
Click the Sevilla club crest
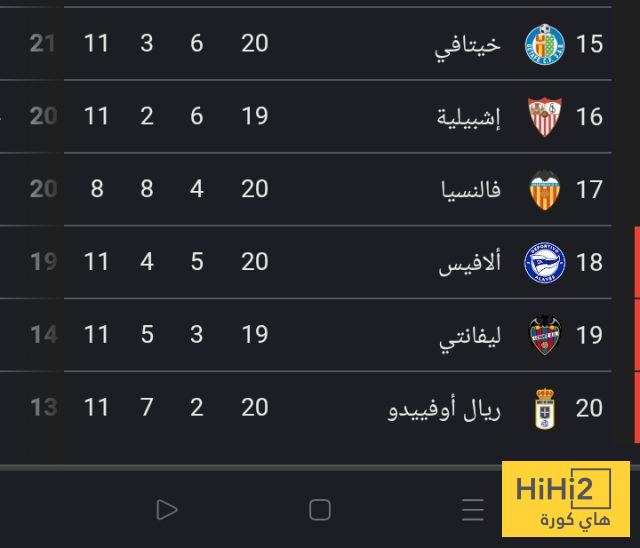tap(545, 117)
